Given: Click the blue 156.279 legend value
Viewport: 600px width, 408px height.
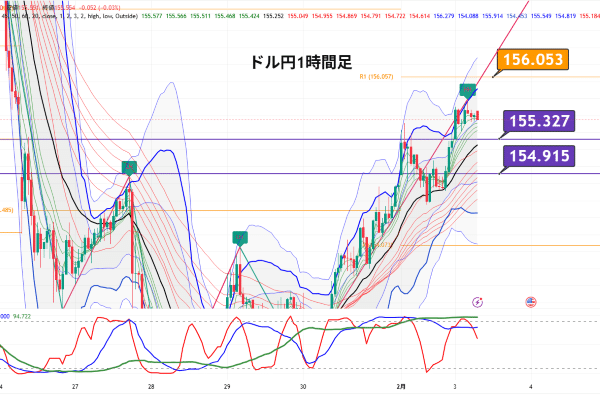Looking at the screenshot, I should [x=444, y=16].
